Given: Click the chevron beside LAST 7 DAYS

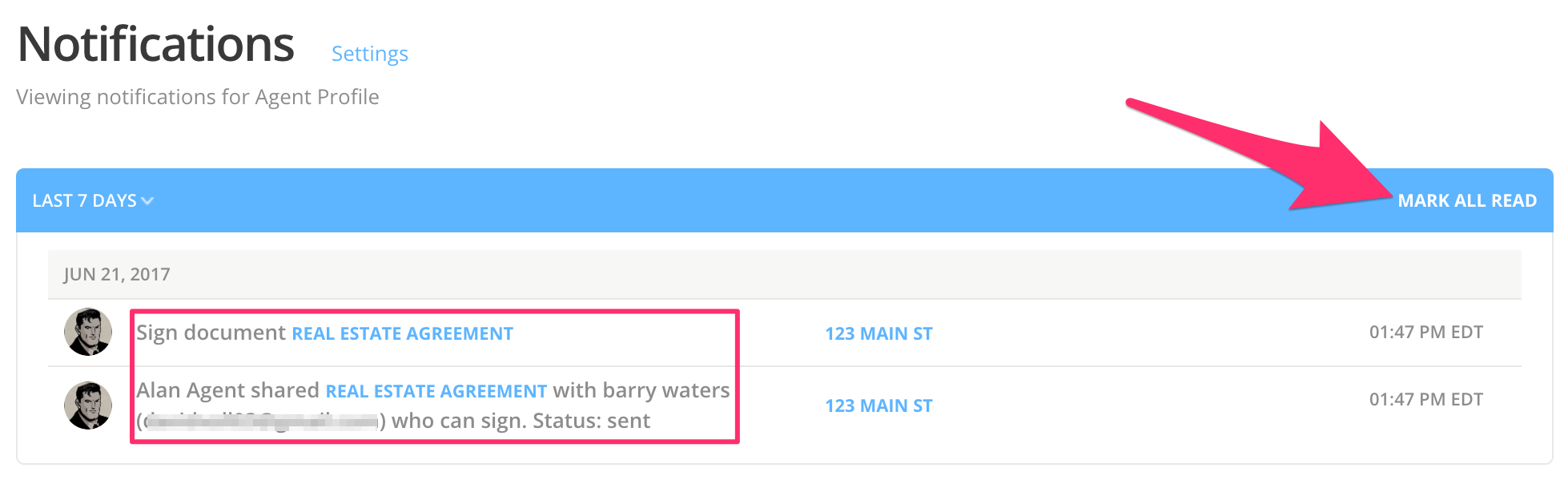Looking at the screenshot, I should click(148, 201).
